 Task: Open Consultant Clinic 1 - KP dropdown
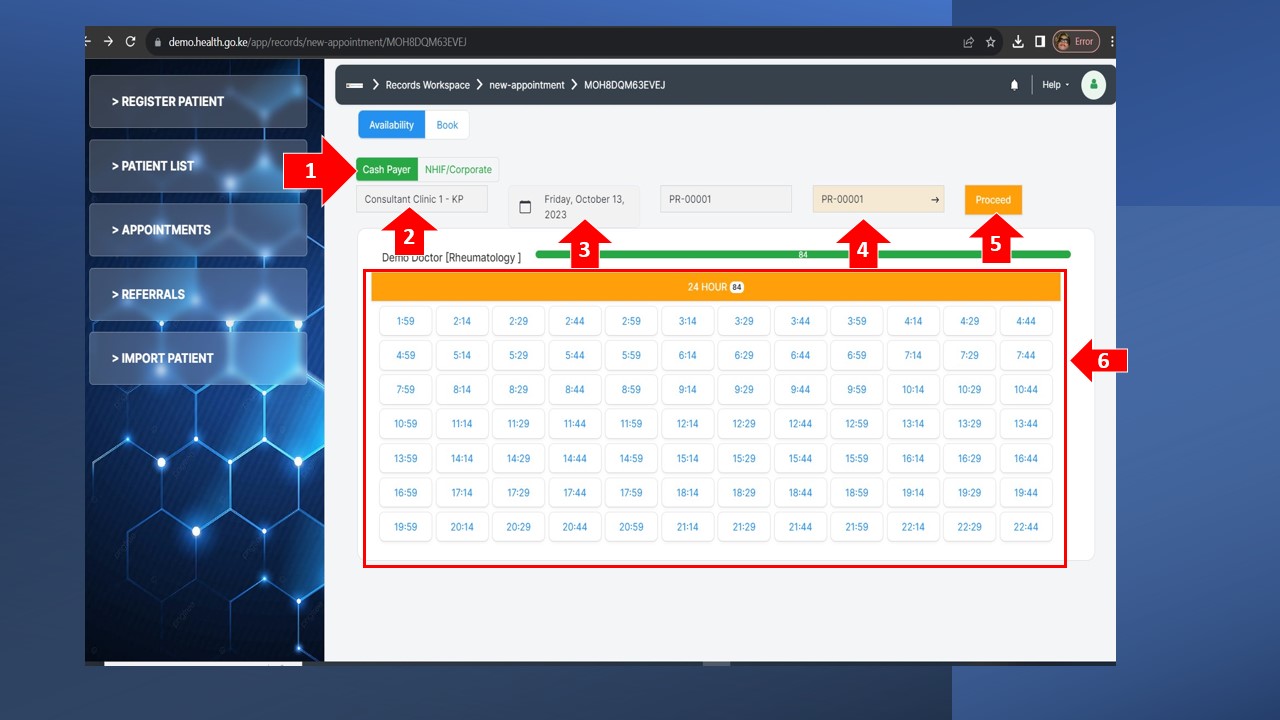[422, 199]
